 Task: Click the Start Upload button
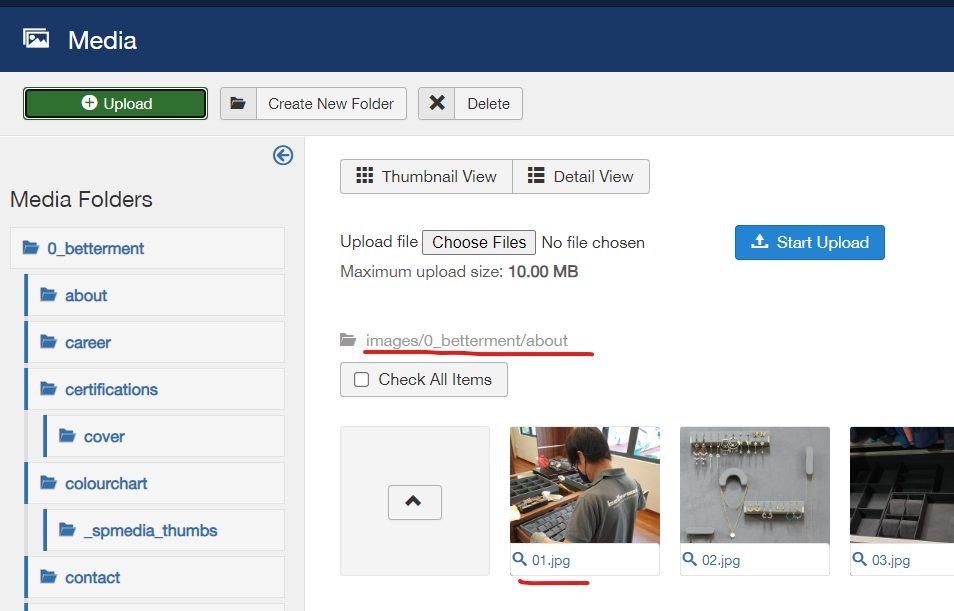pos(810,242)
